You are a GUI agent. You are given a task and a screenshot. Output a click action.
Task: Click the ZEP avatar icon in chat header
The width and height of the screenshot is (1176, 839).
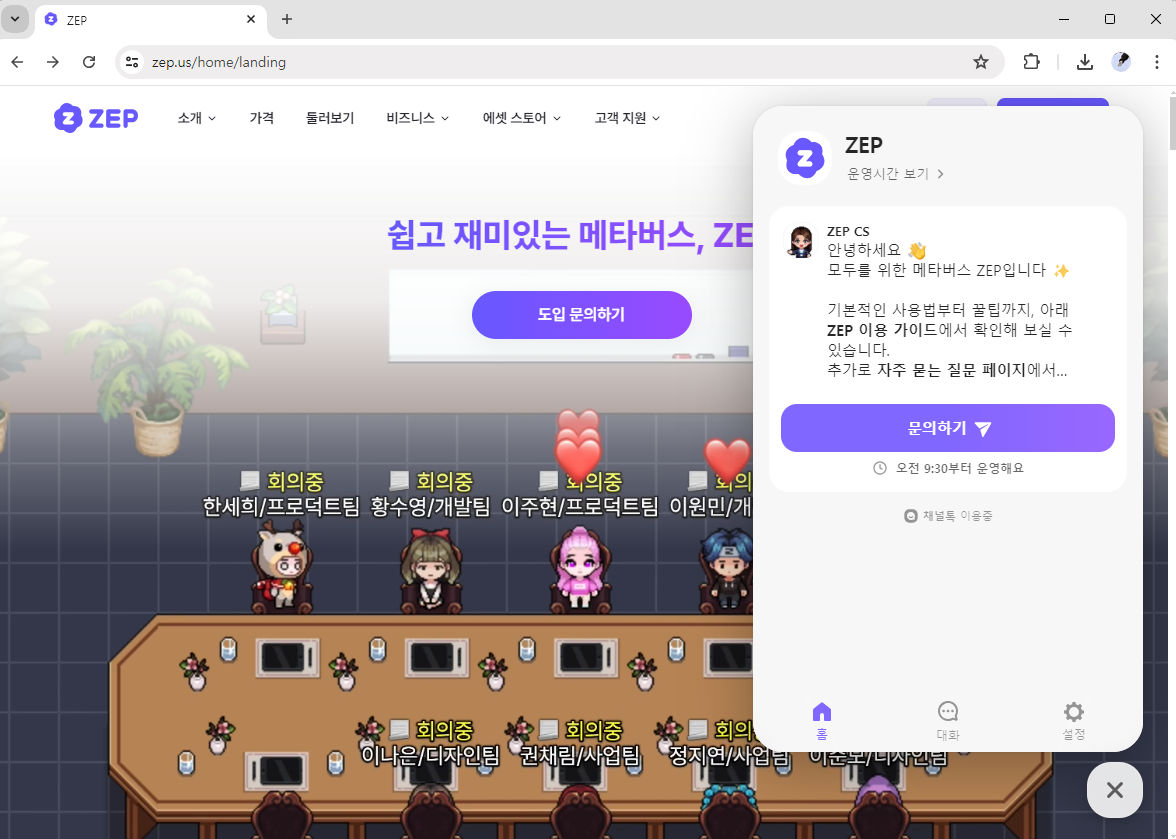[x=805, y=157]
